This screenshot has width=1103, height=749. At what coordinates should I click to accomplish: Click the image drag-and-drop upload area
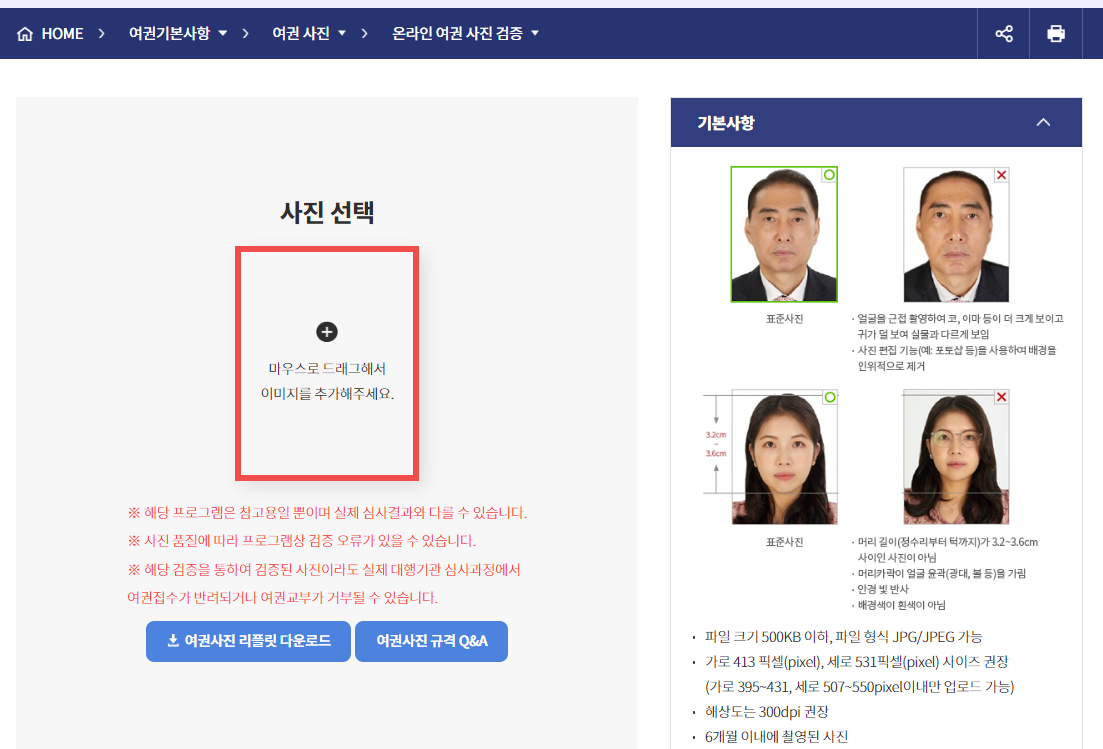tap(327, 363)
